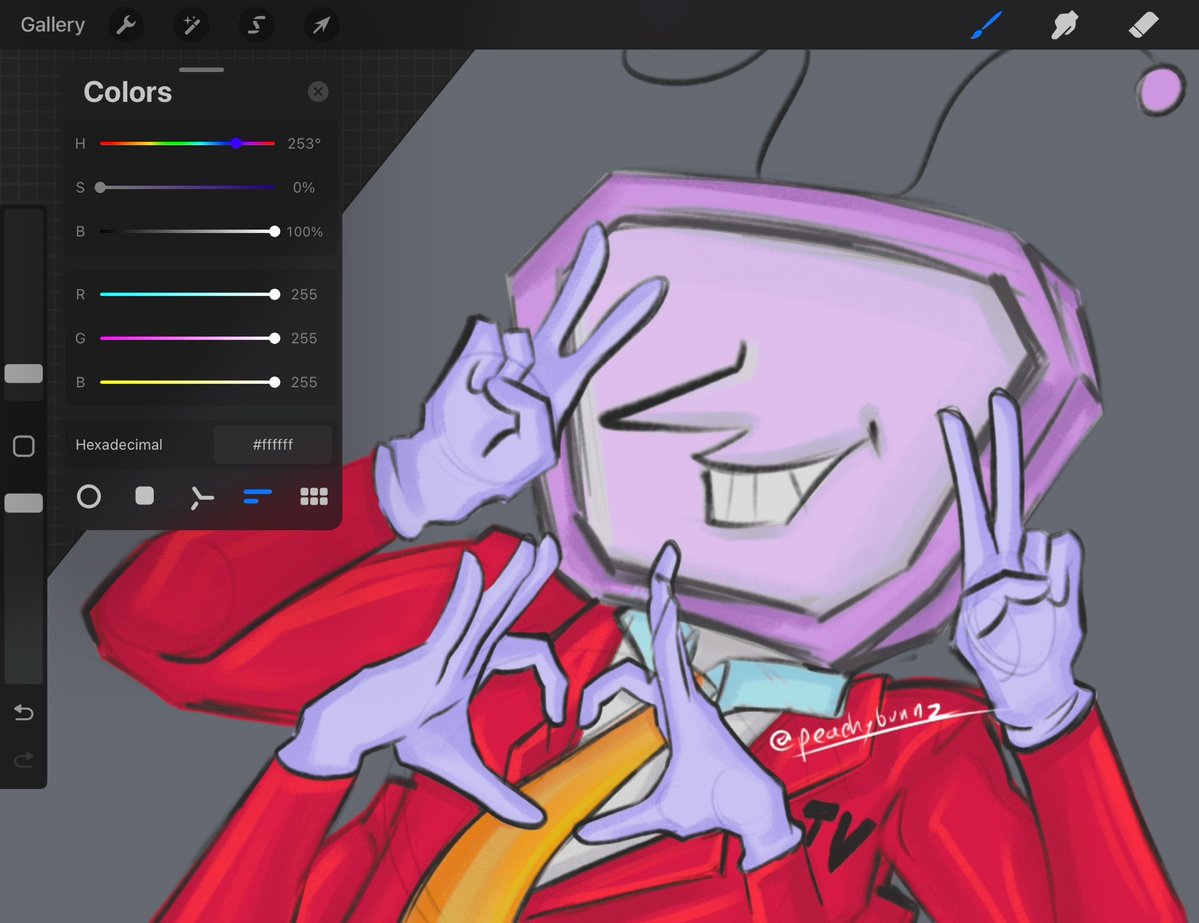The image size is (1199, 923).
Task: Click the Brightness slider handle at 100%
Action: click(275, 232)
